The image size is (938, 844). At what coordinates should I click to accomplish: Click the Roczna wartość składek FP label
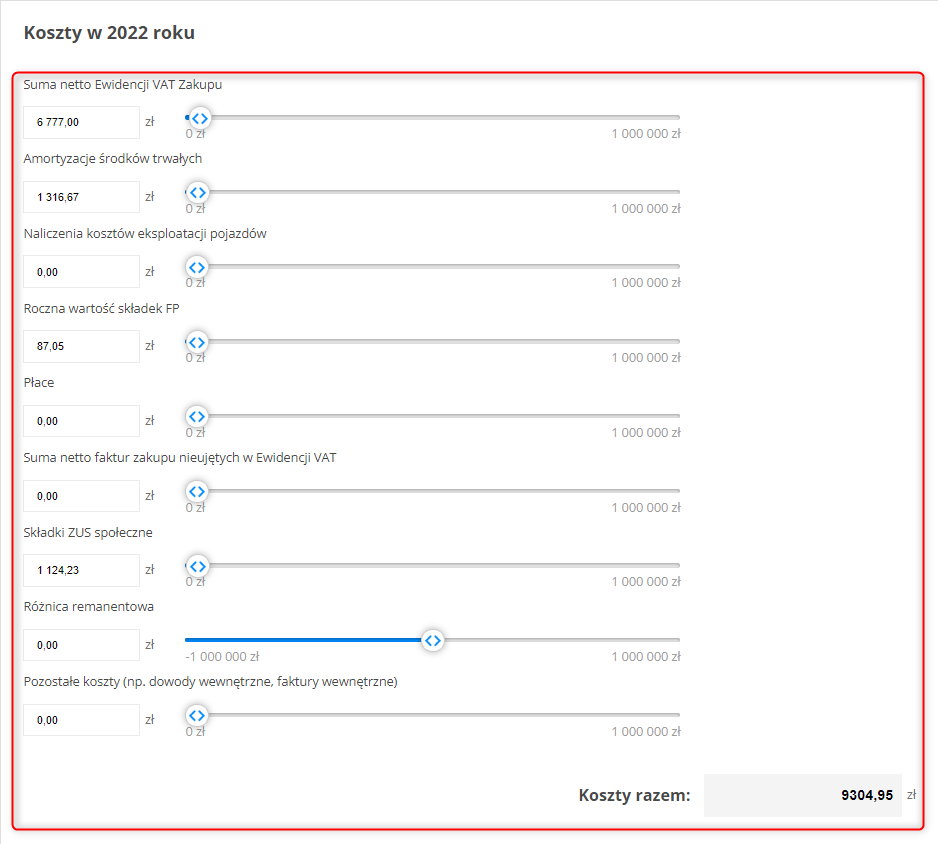pyautogui.click(x=101, y=308)
